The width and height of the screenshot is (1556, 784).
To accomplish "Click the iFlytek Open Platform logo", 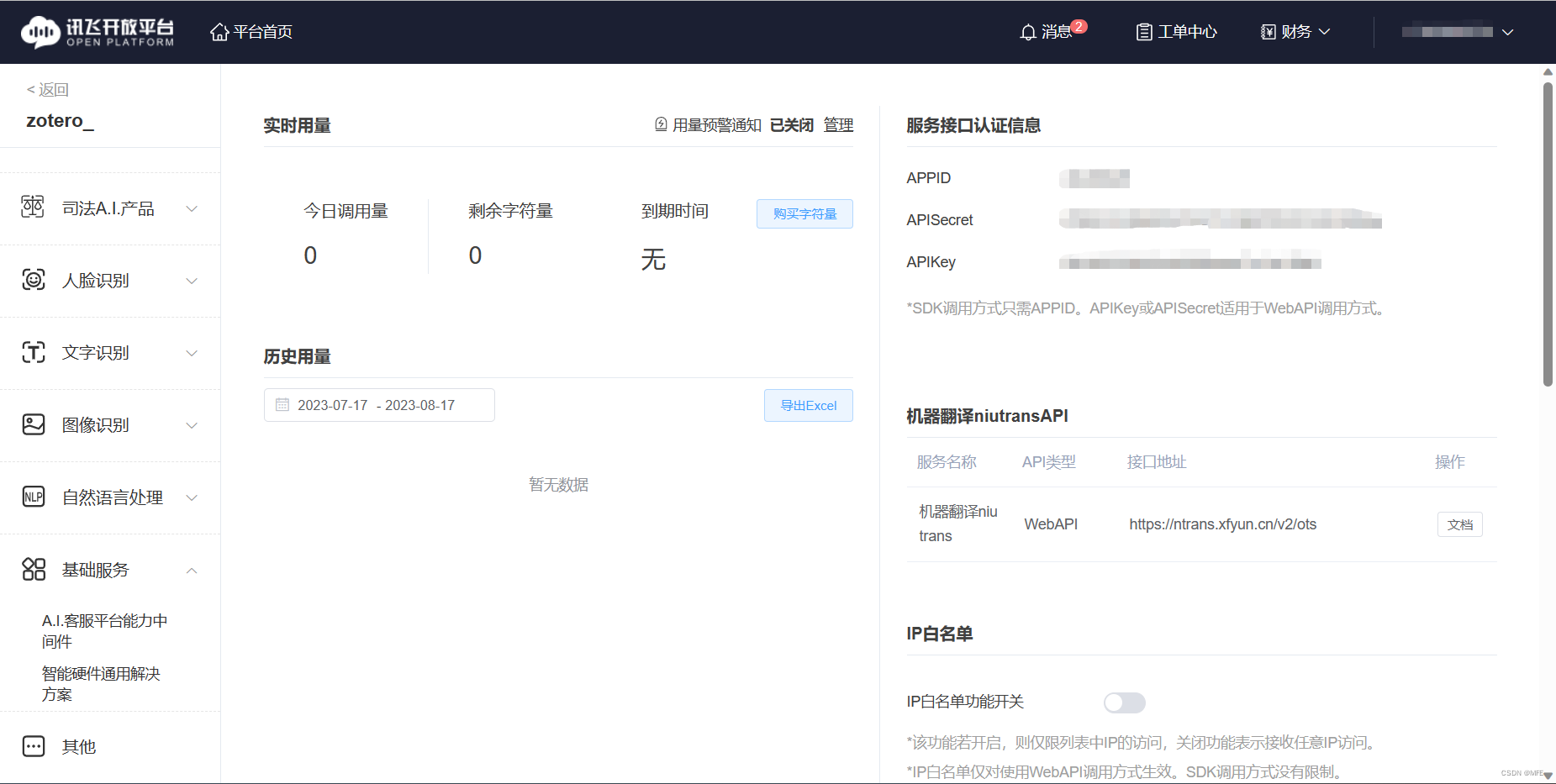I will point(98,32).
